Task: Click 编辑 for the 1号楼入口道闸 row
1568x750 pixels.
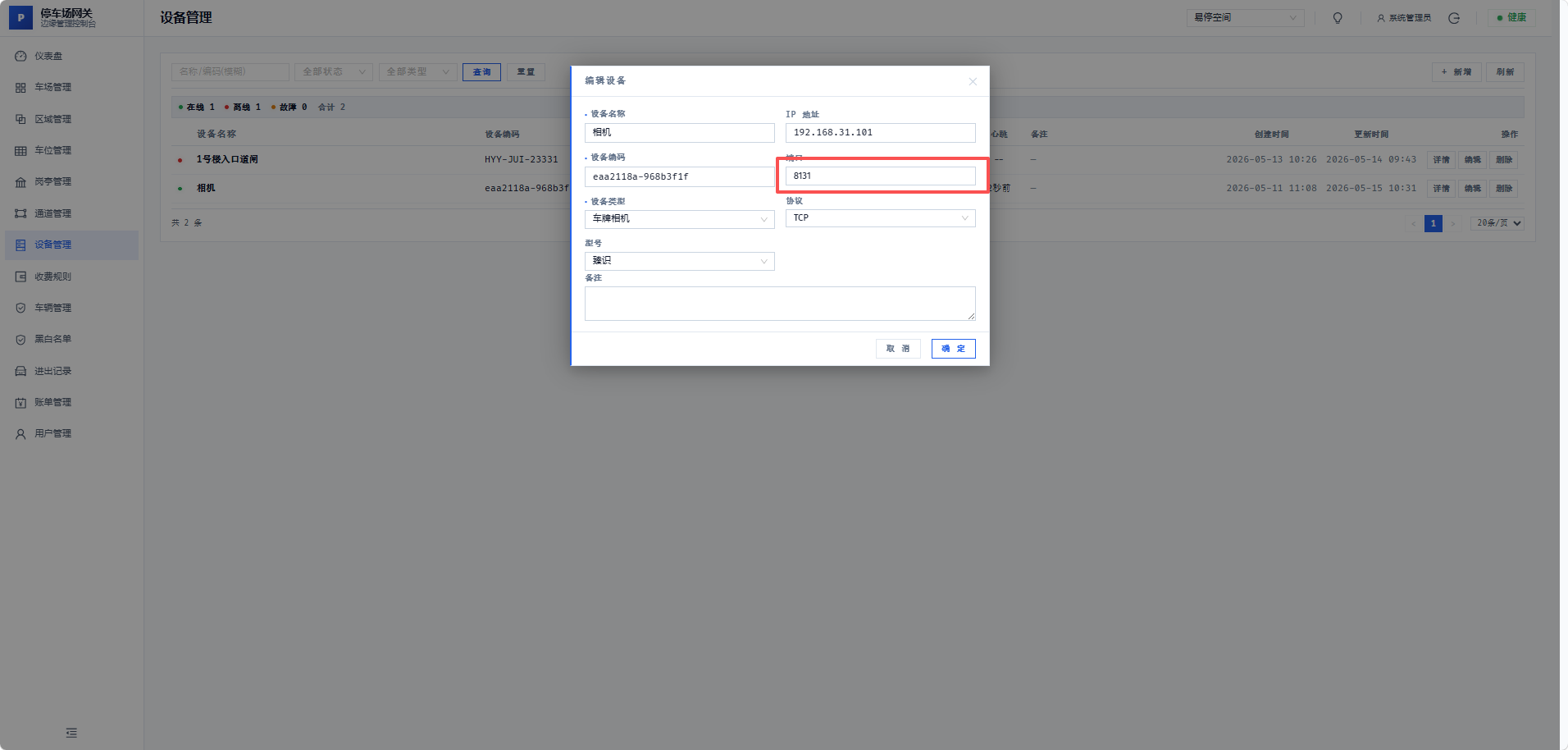Action: pos(1473,160)
